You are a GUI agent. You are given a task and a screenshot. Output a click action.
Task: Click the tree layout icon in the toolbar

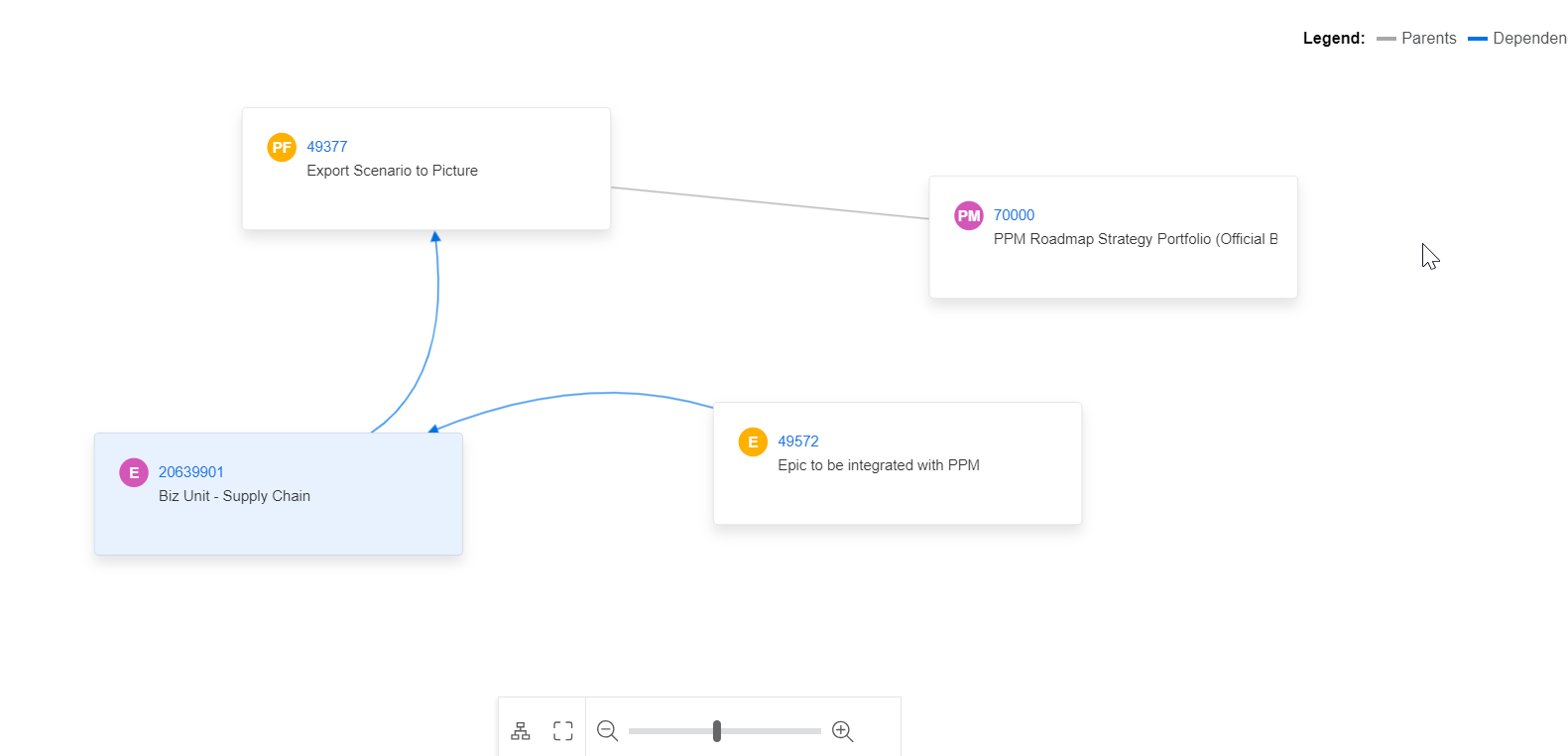tap(521, 731)
